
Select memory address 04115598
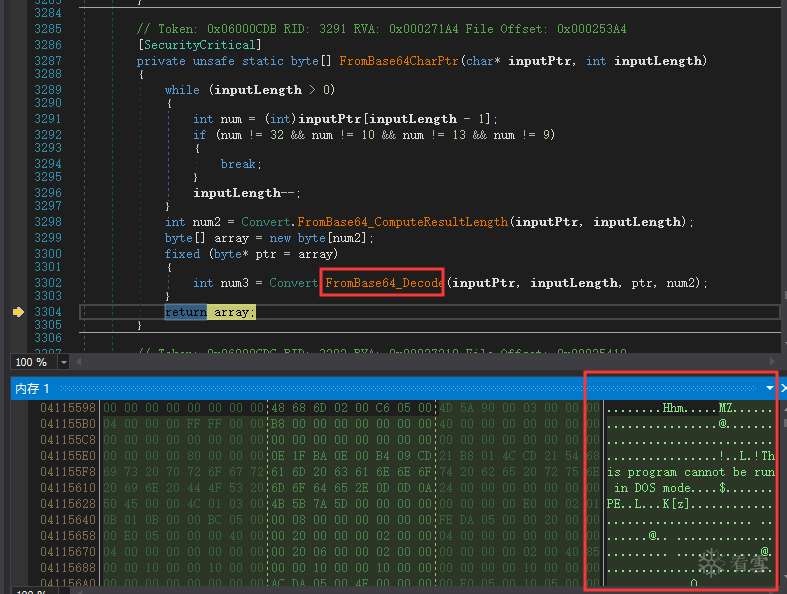68,408
